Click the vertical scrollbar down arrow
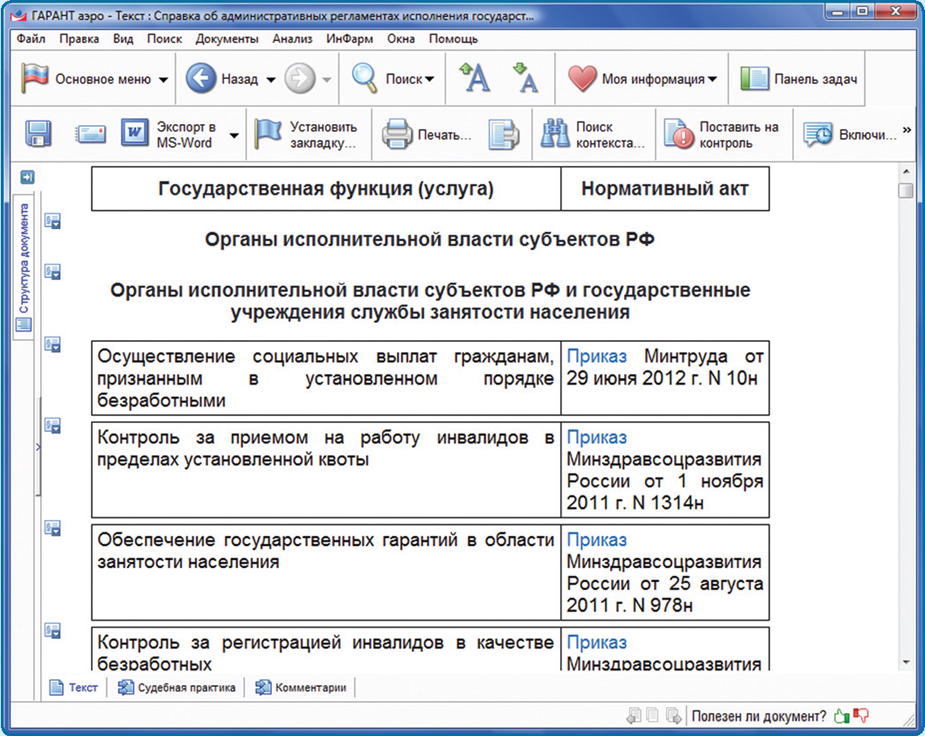 (x=906, y=662)
